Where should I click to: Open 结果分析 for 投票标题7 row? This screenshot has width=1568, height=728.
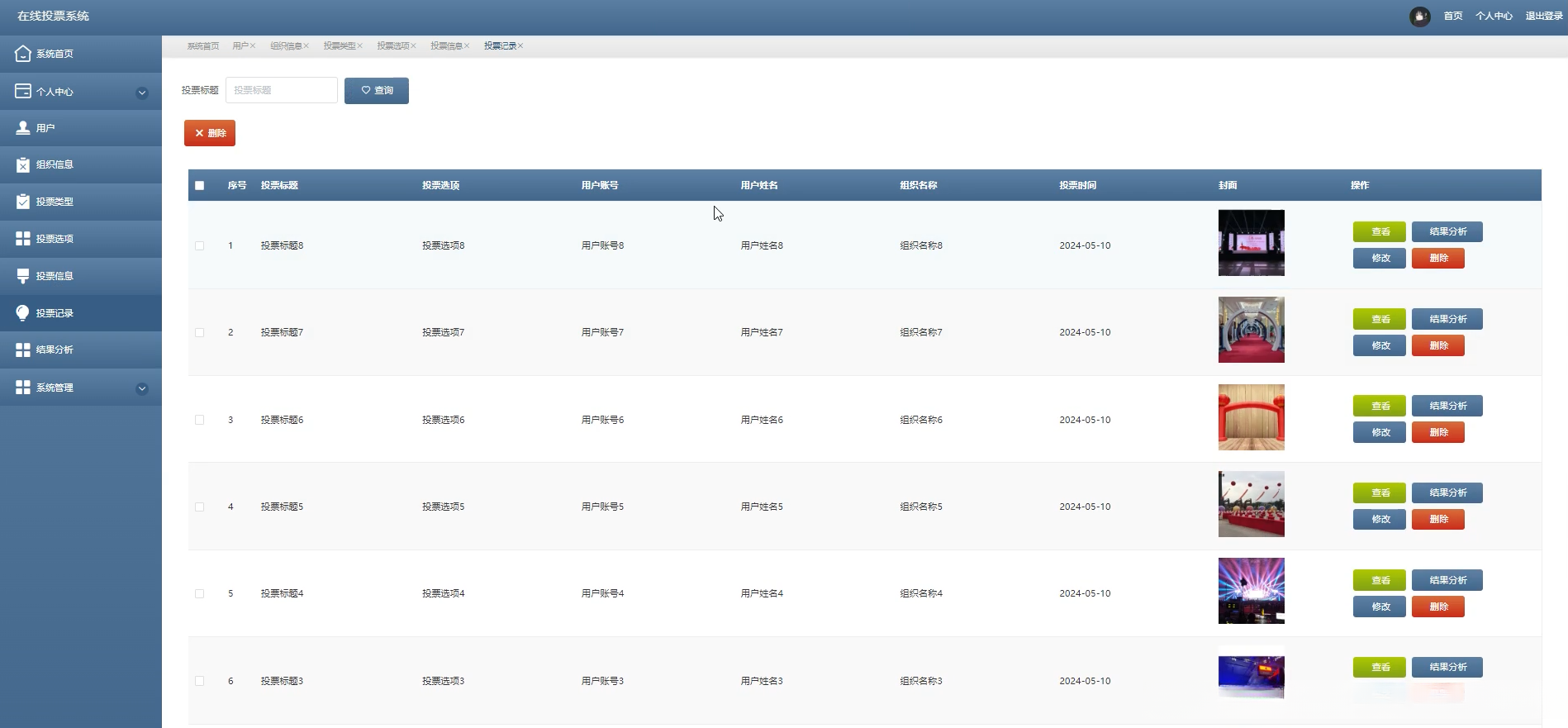[1447, 319]
